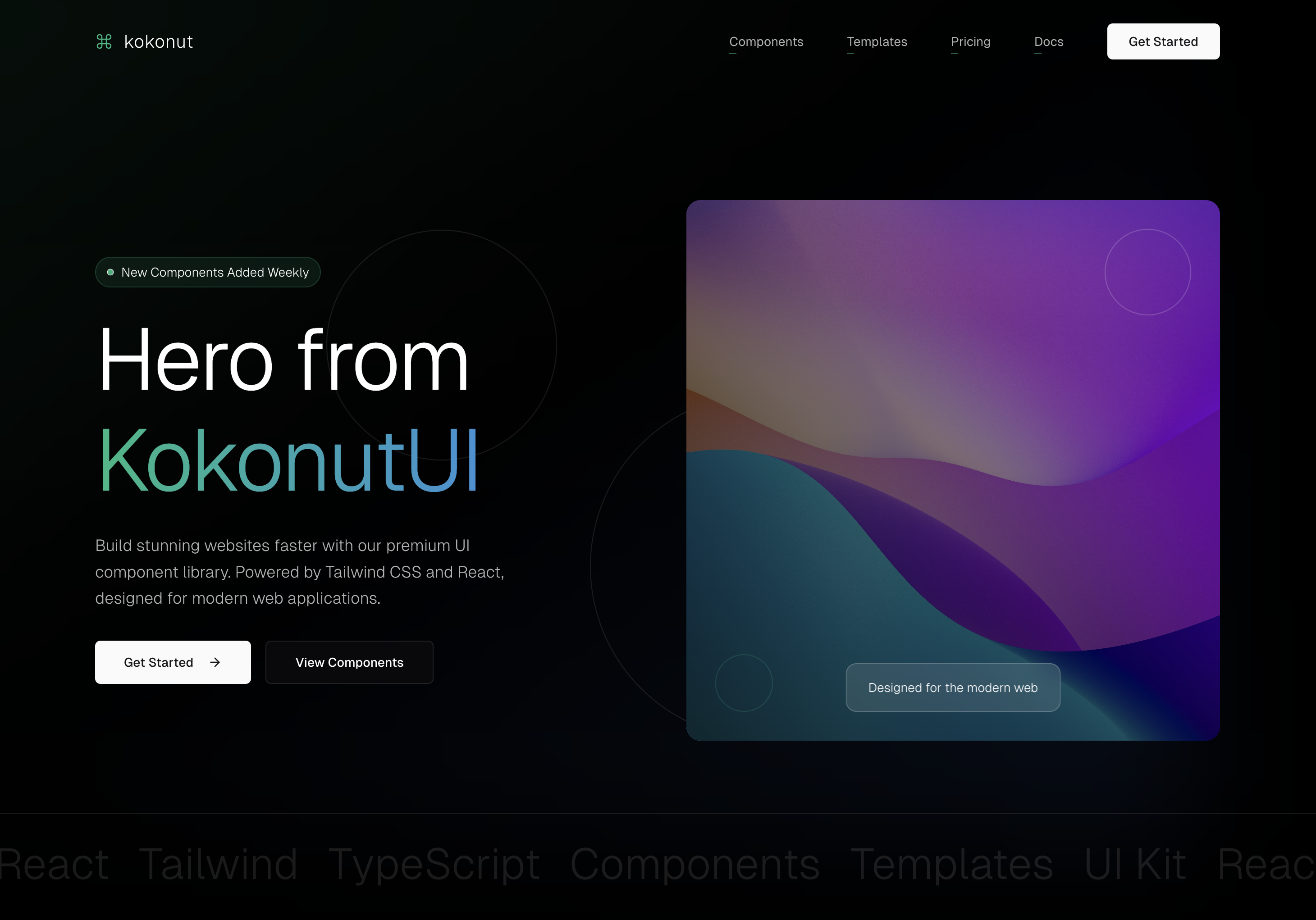Click the kokonut command icon logo

(103, 41)
